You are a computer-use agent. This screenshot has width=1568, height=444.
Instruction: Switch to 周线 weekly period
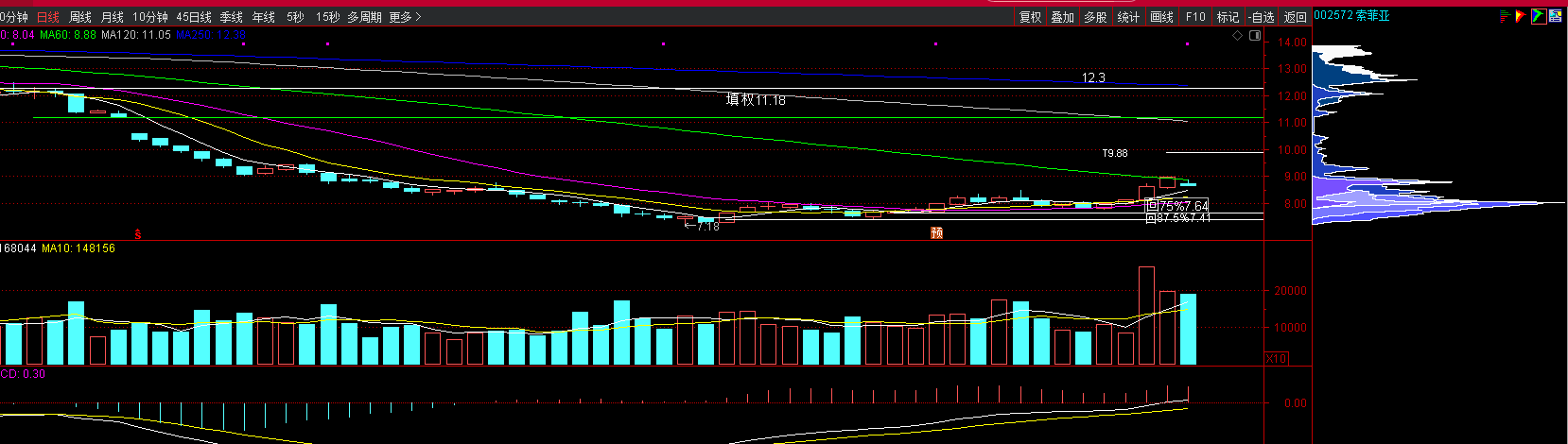pyautogui.click(x=80, y=17)
